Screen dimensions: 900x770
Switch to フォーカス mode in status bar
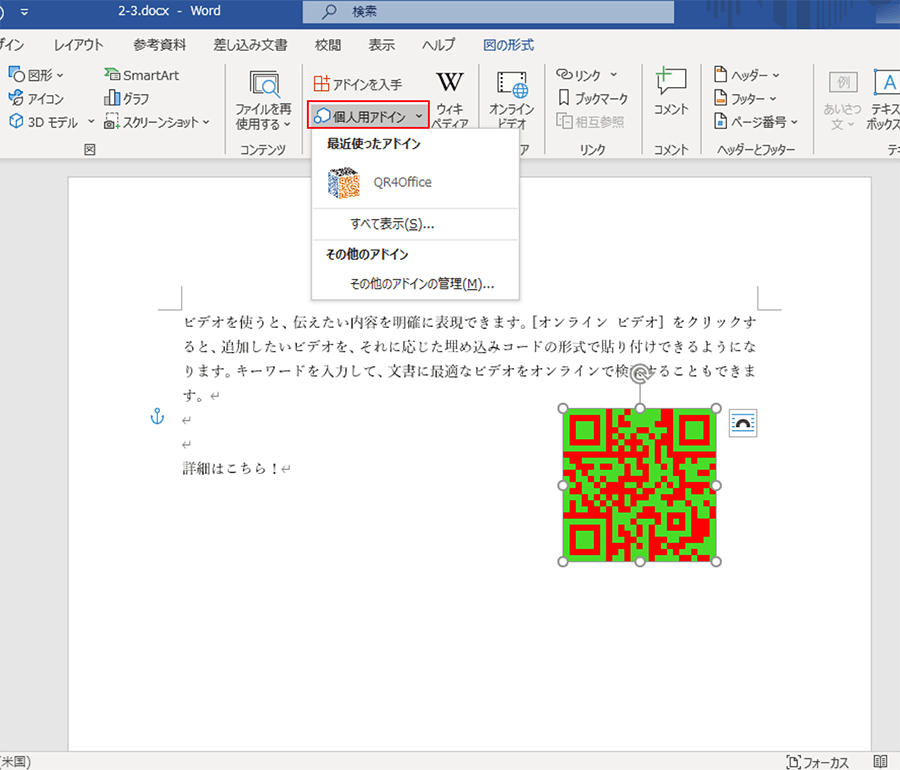click(817, 762)
